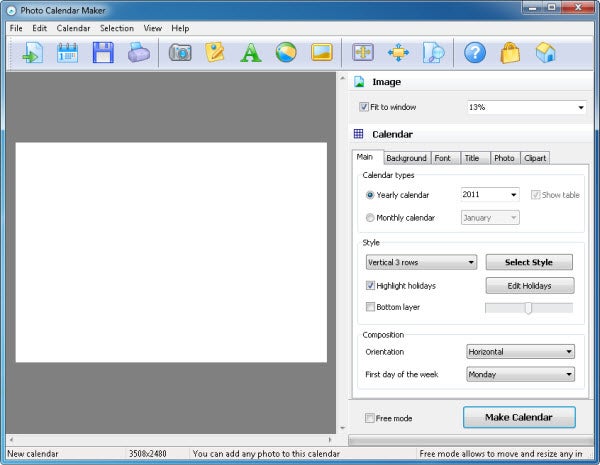This screenshot has width=600, height=465.
Task: Open the Calendar menu in menu bar
Action: click(73, 28)
